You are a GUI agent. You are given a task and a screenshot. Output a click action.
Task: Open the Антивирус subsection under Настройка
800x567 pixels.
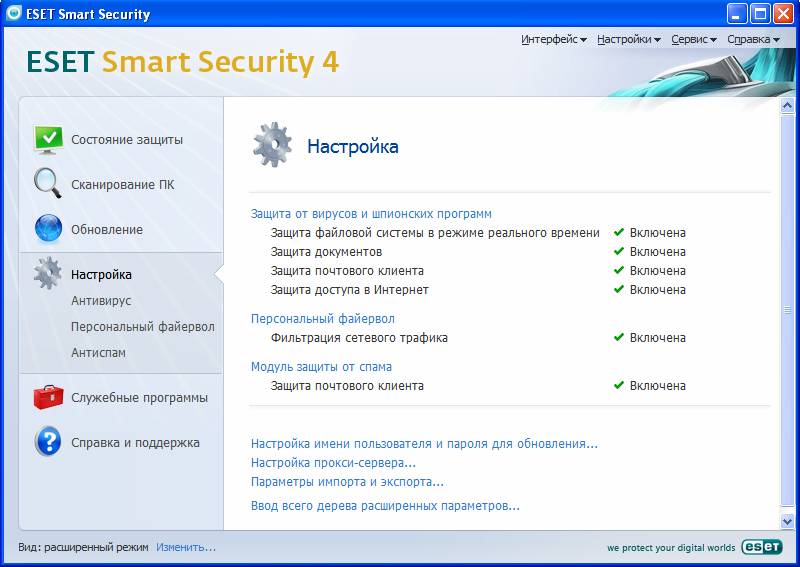(x=101, y=301)
